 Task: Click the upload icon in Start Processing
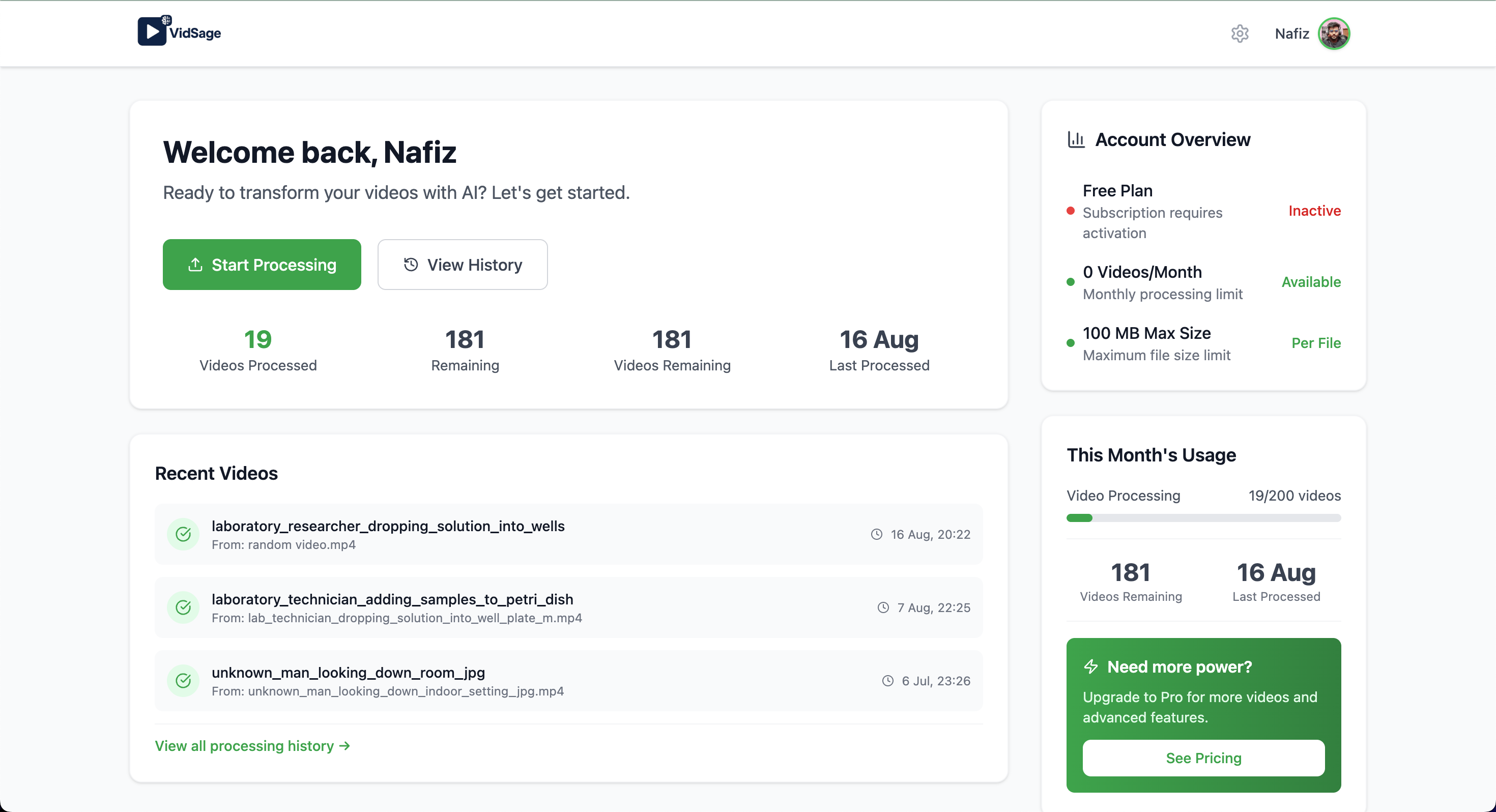tap(195, 264)
